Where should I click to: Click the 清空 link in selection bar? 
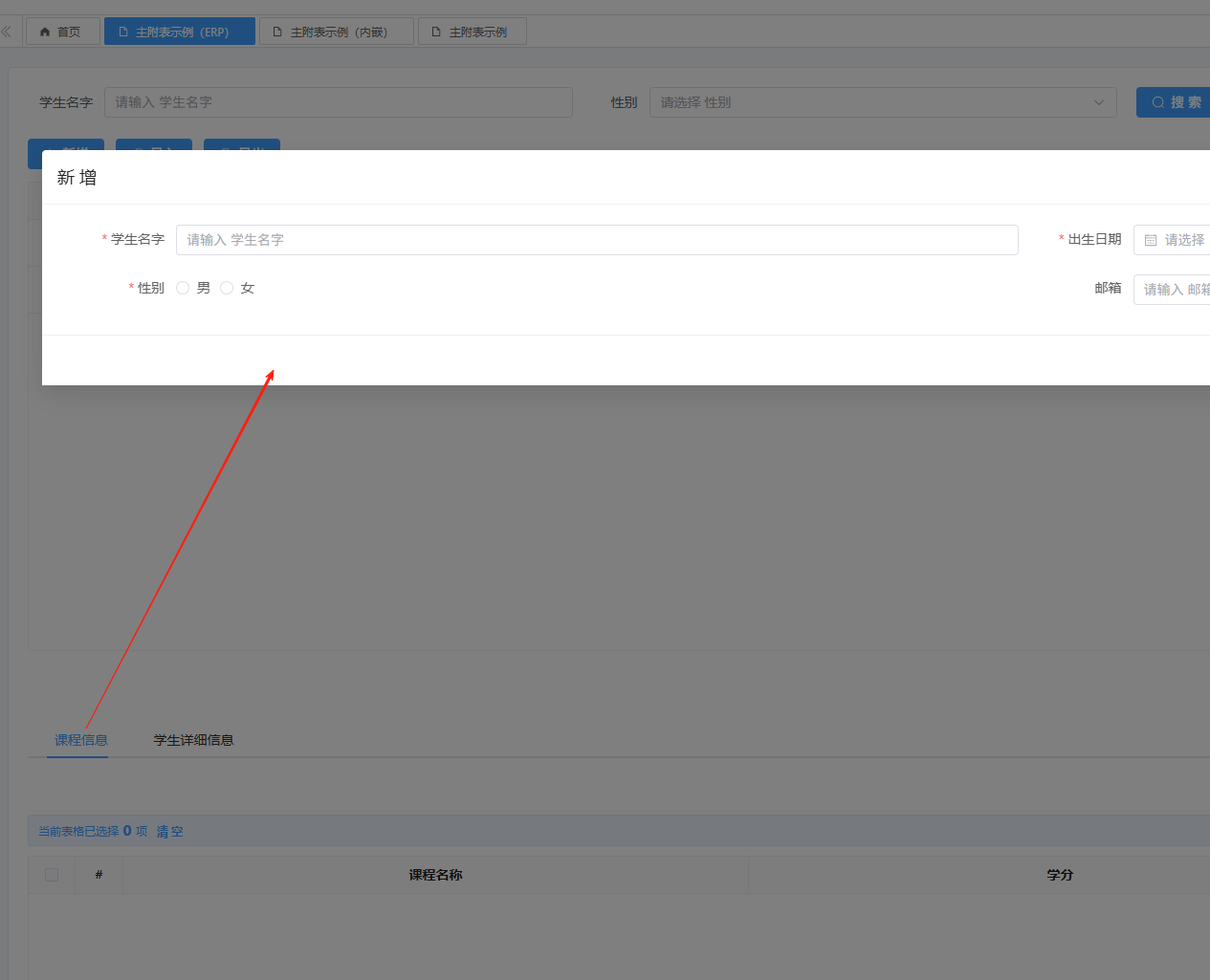169,832
